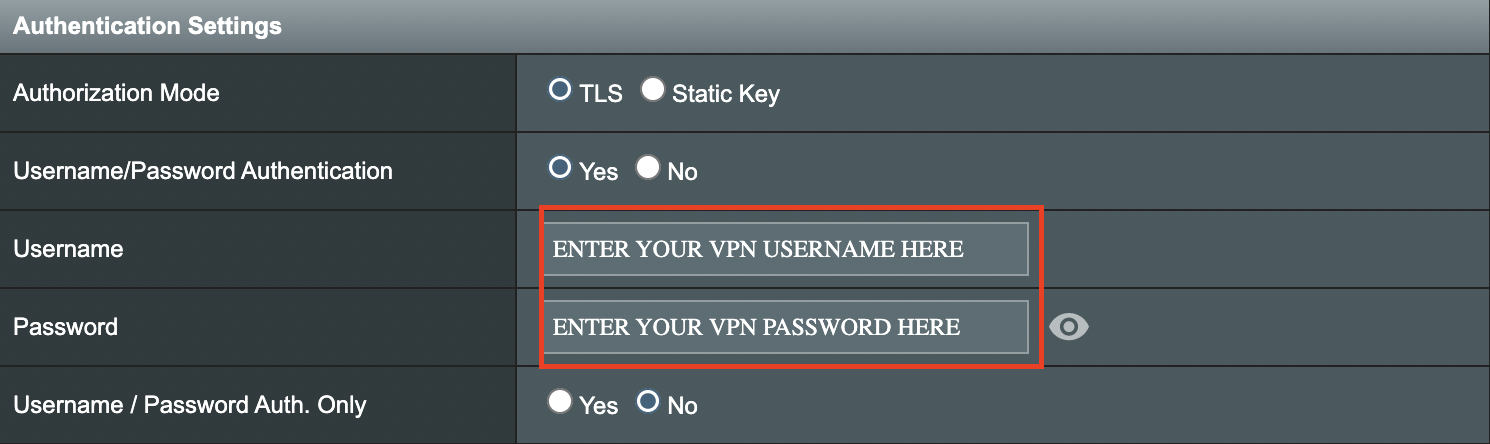Click the Authorization Mode row label
This screenshot has width=1490, height=444.
[116, 93]
